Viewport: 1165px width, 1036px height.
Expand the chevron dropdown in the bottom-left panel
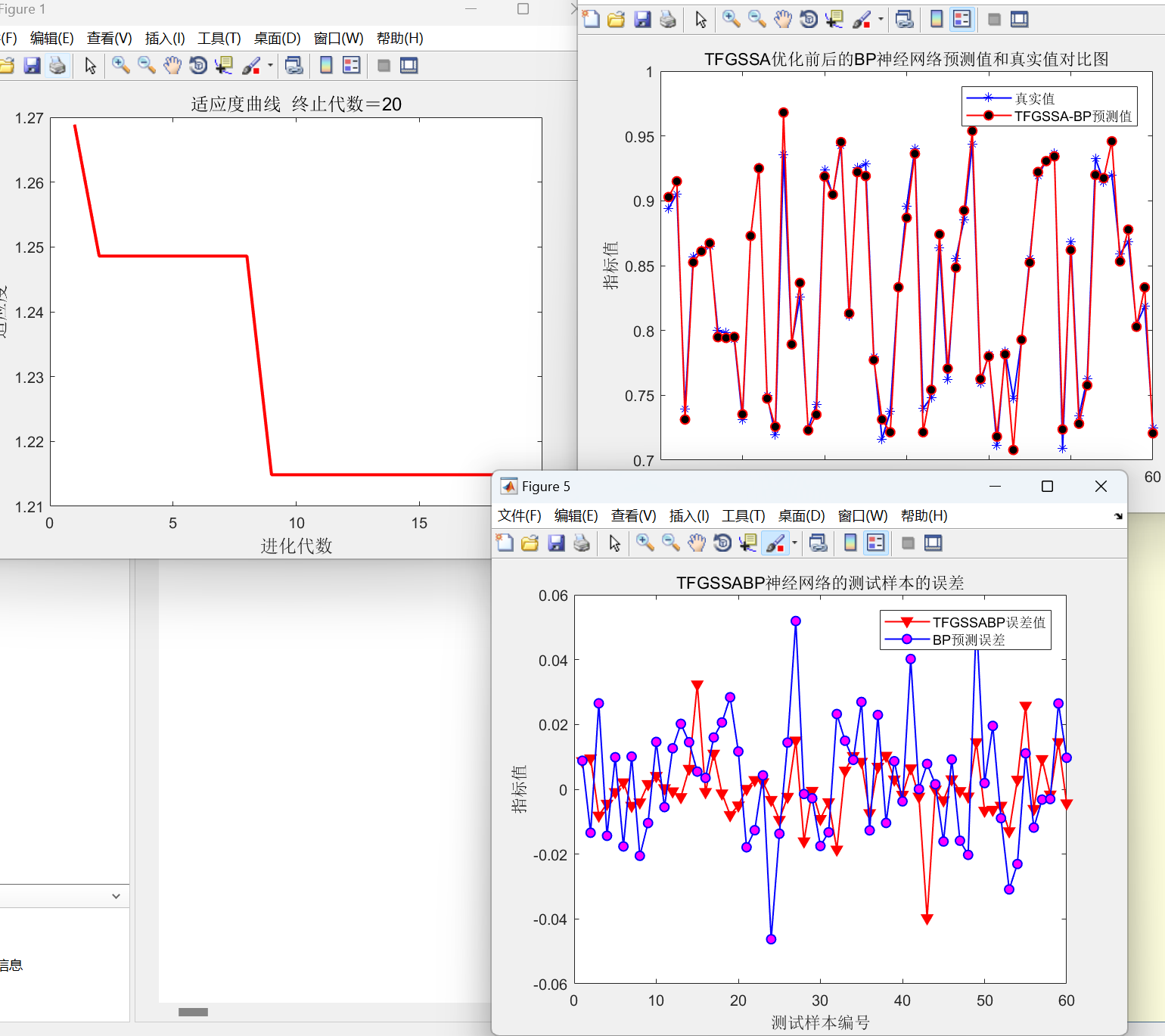coord(116,896)
